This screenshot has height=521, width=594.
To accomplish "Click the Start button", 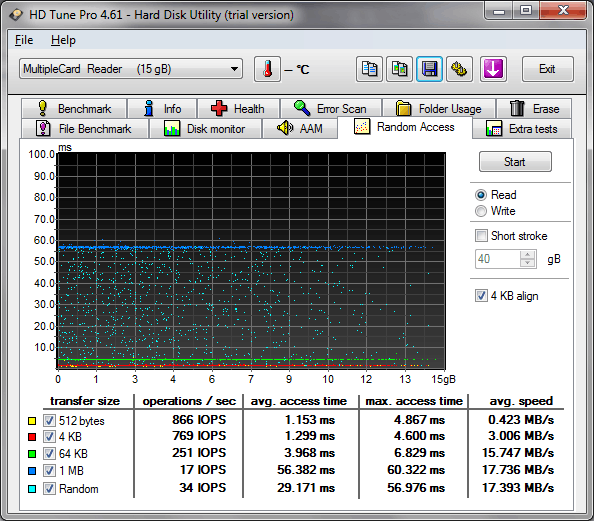I will pos(515,162).
